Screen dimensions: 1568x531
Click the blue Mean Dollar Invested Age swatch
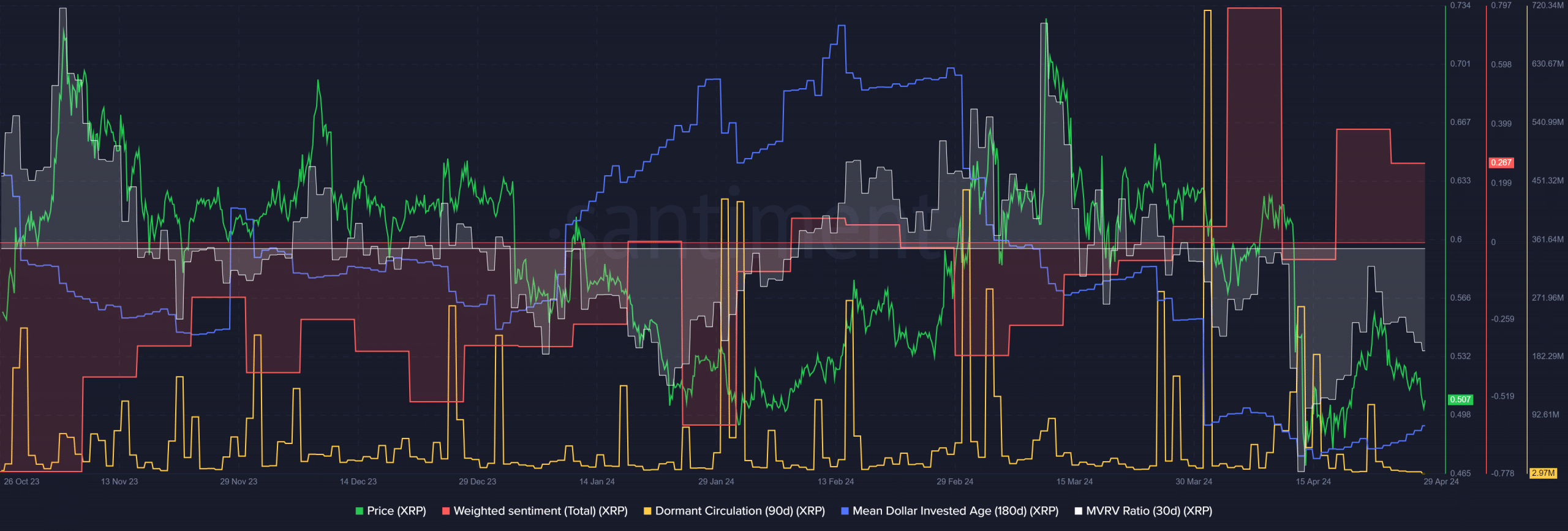click(x=845, y=511)
